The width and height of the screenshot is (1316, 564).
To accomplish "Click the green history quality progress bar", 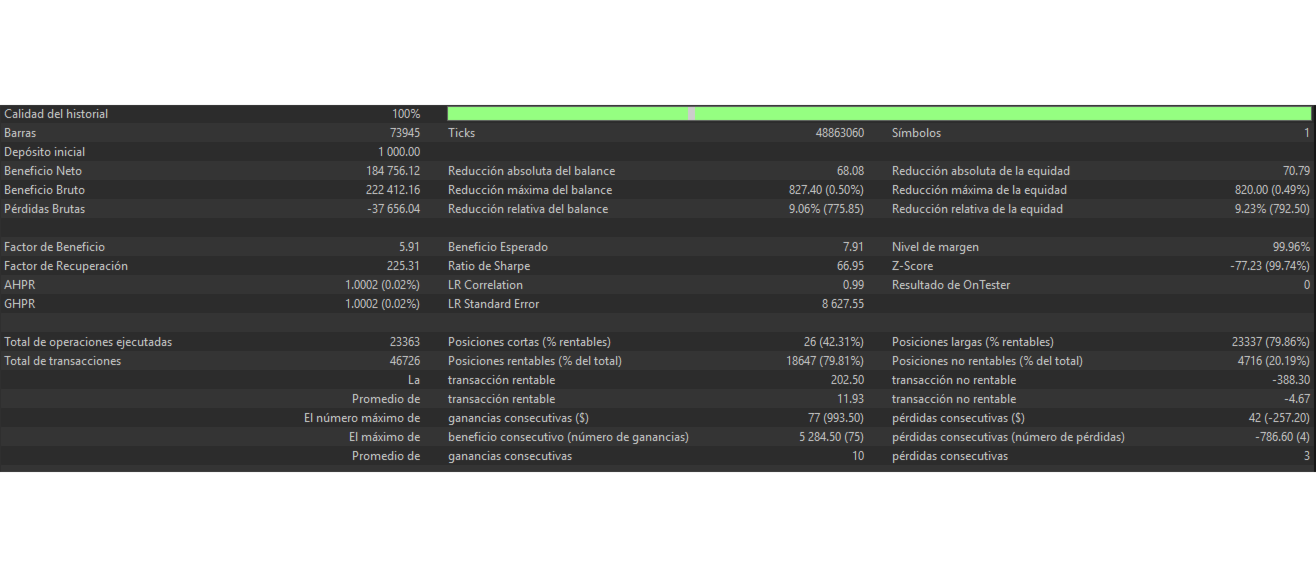I will click(879, 114).
